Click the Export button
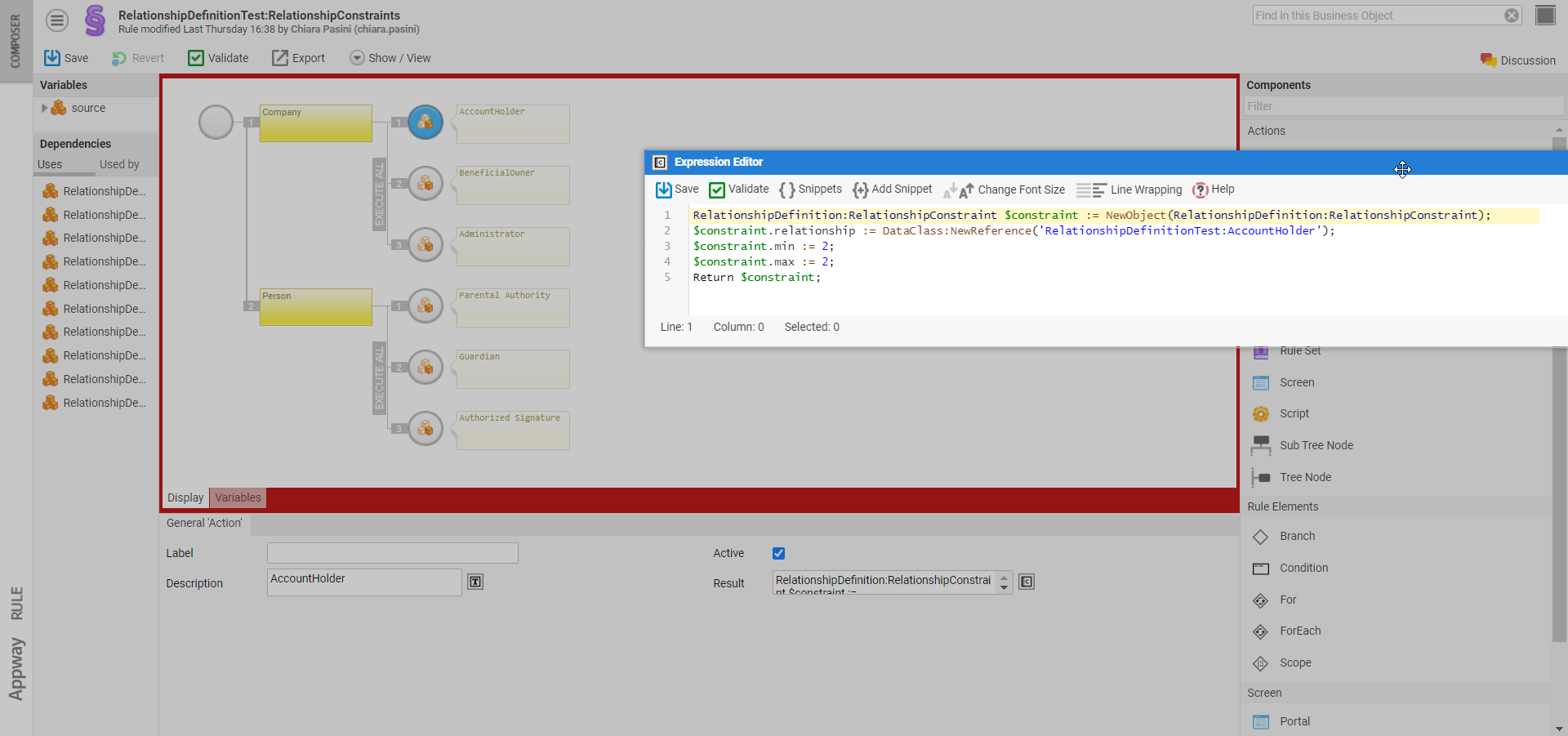The height and width of the screenshot is (736, 1568). 298,58
